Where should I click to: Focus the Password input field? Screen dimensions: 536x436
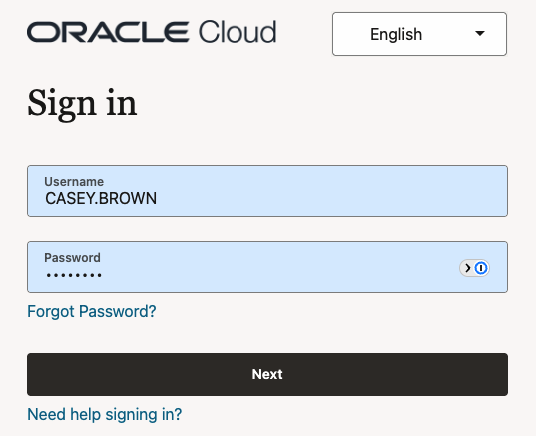(267, 267)
